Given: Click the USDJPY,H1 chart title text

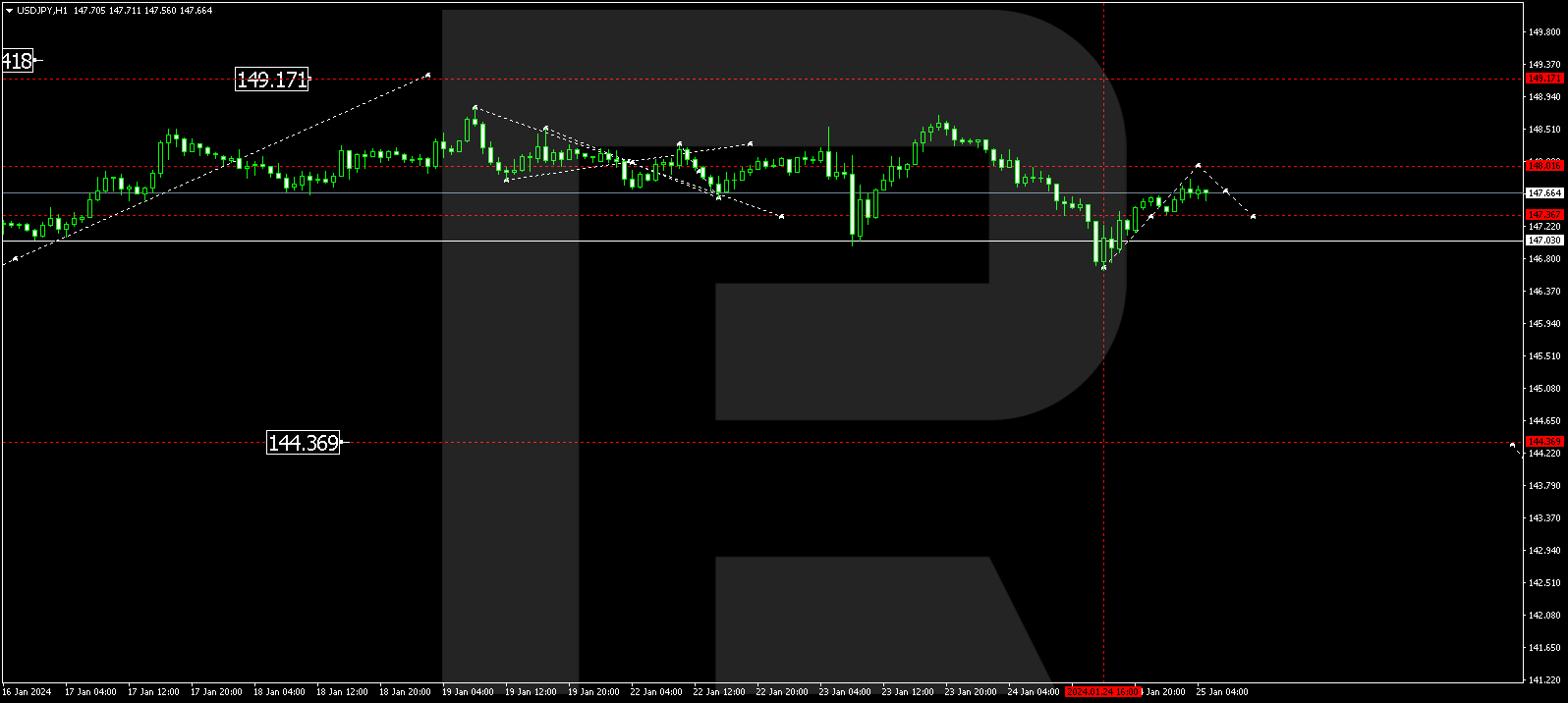Looking at the screenshot, I should 42,11.
